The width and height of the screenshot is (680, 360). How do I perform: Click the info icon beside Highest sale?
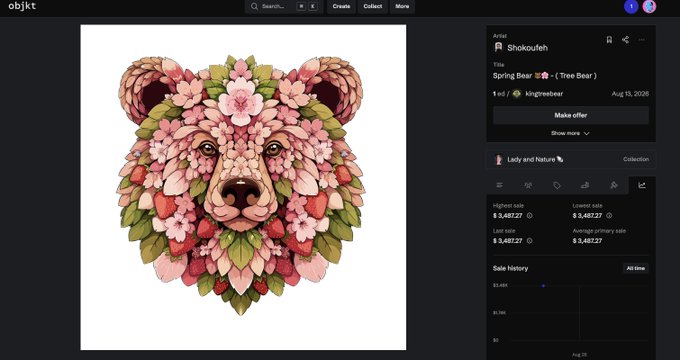pos(530,216)
